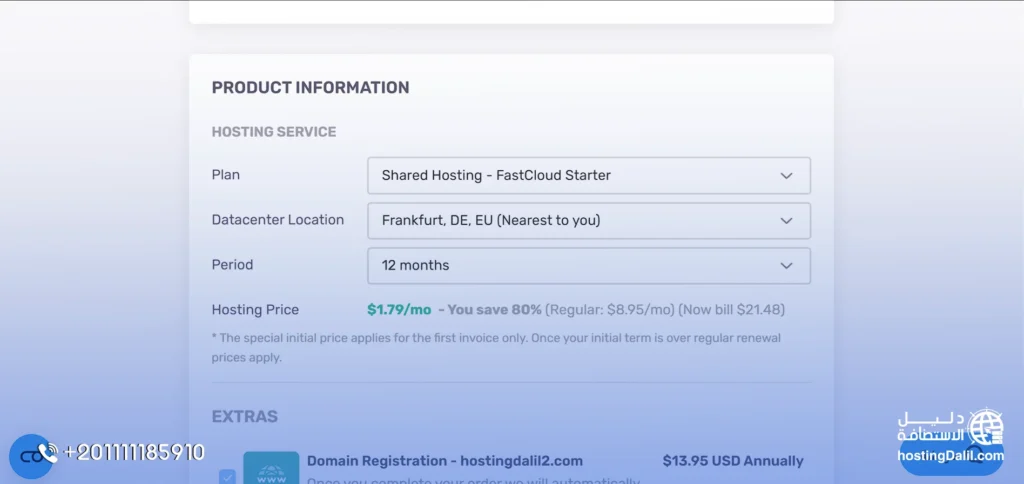Open the Shared Hosting FastCloud Starter dropdown
This screenshot has height=484, width=1024.
[588, 176]
